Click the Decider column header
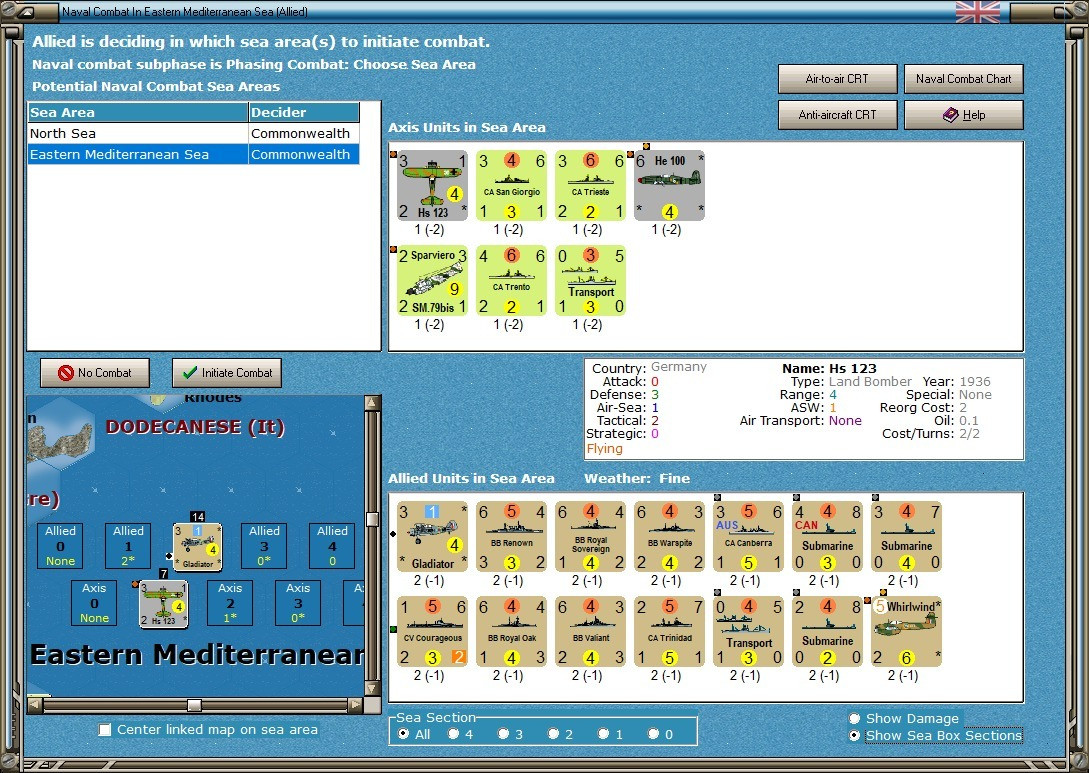 coord(304,113)
